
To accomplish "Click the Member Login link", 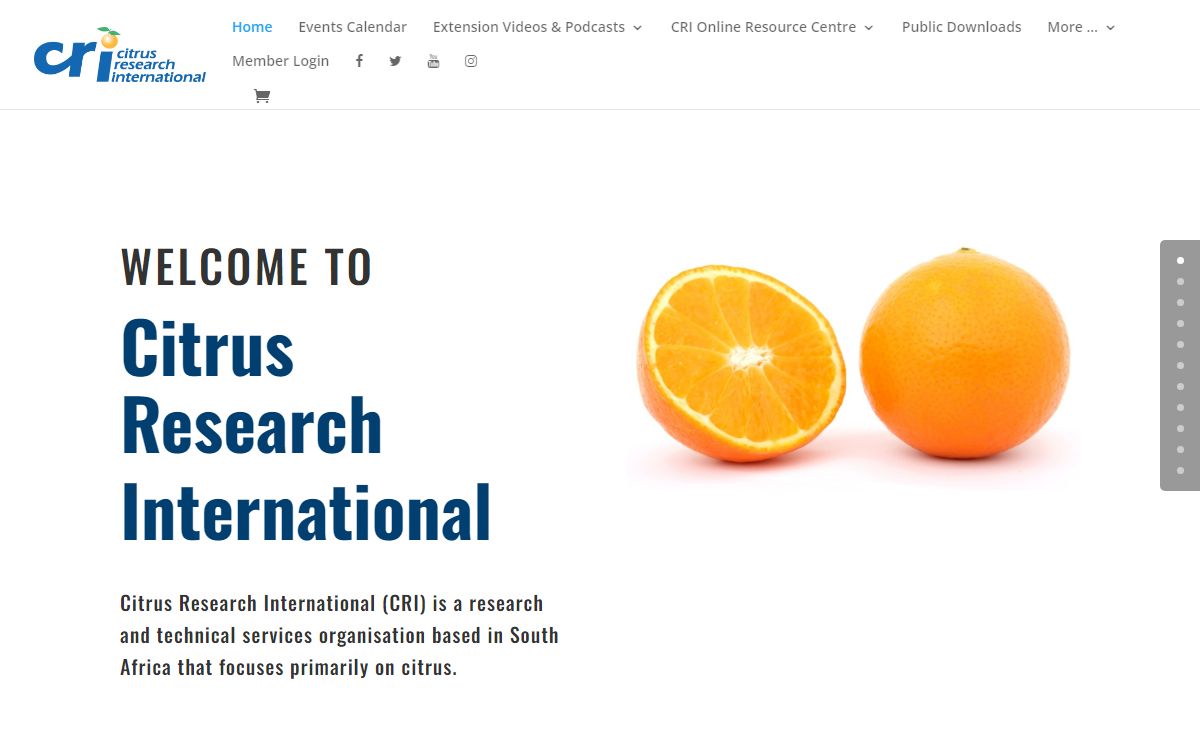I will click(280, 61).
